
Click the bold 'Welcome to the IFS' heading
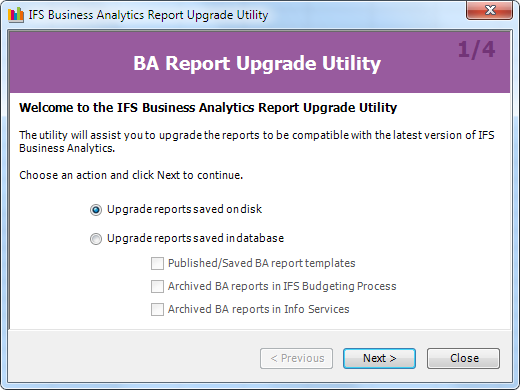click(208, 108)
